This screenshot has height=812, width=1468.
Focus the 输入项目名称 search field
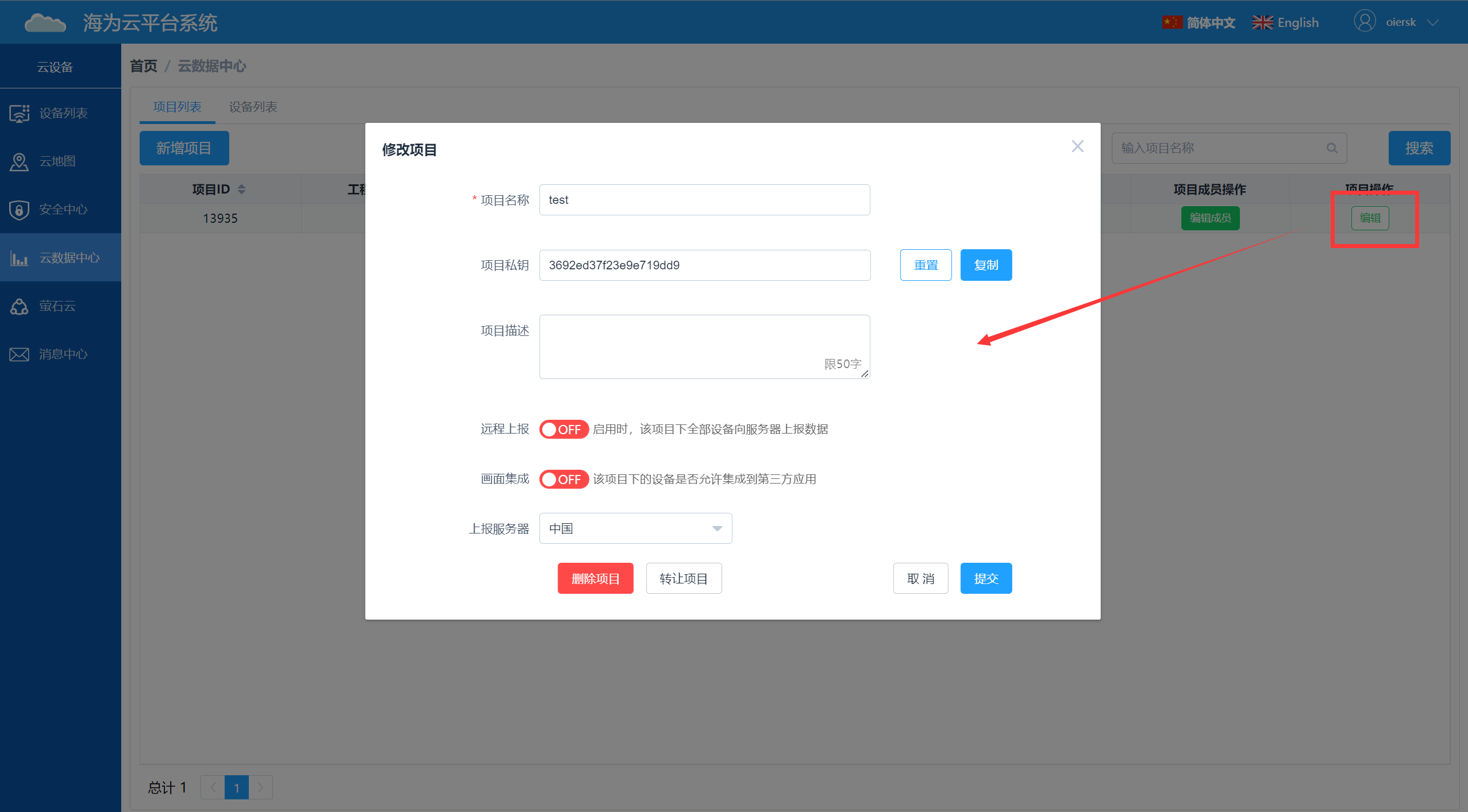pos(1230,148)
